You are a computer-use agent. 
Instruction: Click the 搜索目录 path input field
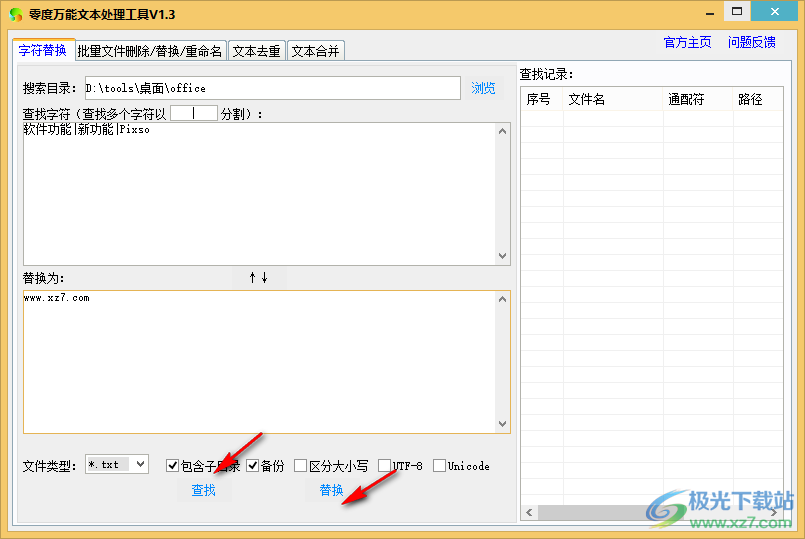272,88
